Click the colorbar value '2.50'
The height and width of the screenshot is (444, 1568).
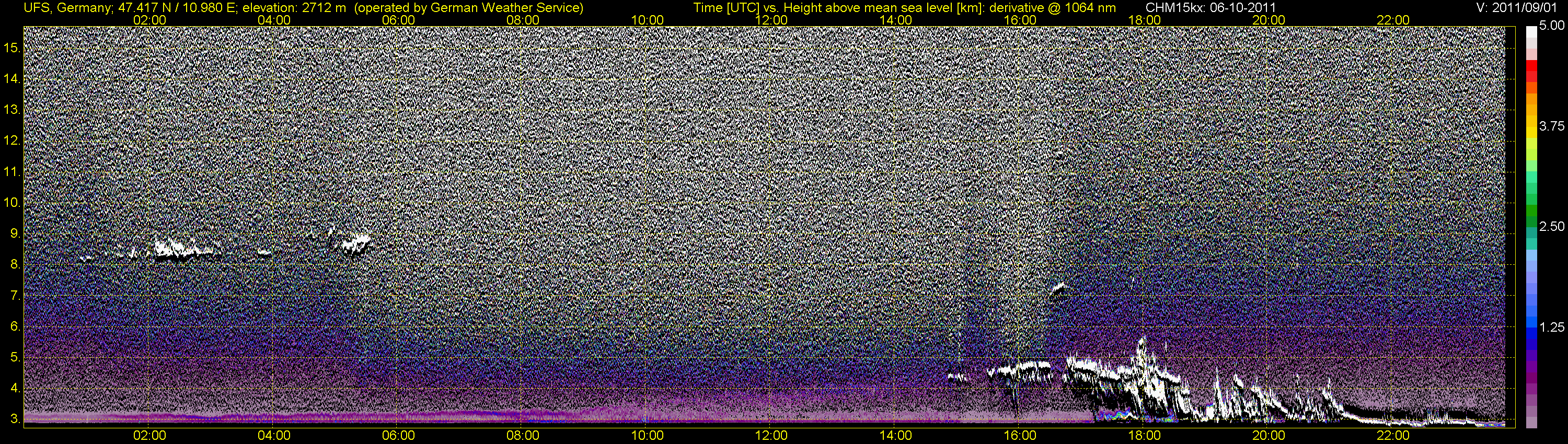[x=1552, y=226]
